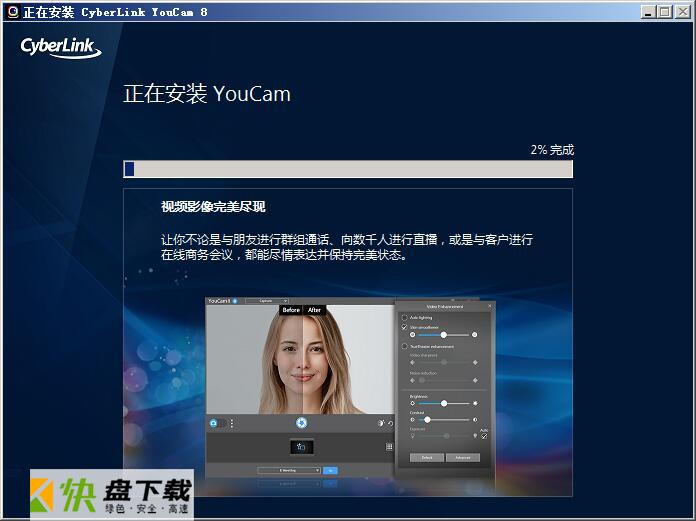Screen dimensions: 696x521
Task: Click the undo arrow icon below the preview
Action: (x=391, y=423)
